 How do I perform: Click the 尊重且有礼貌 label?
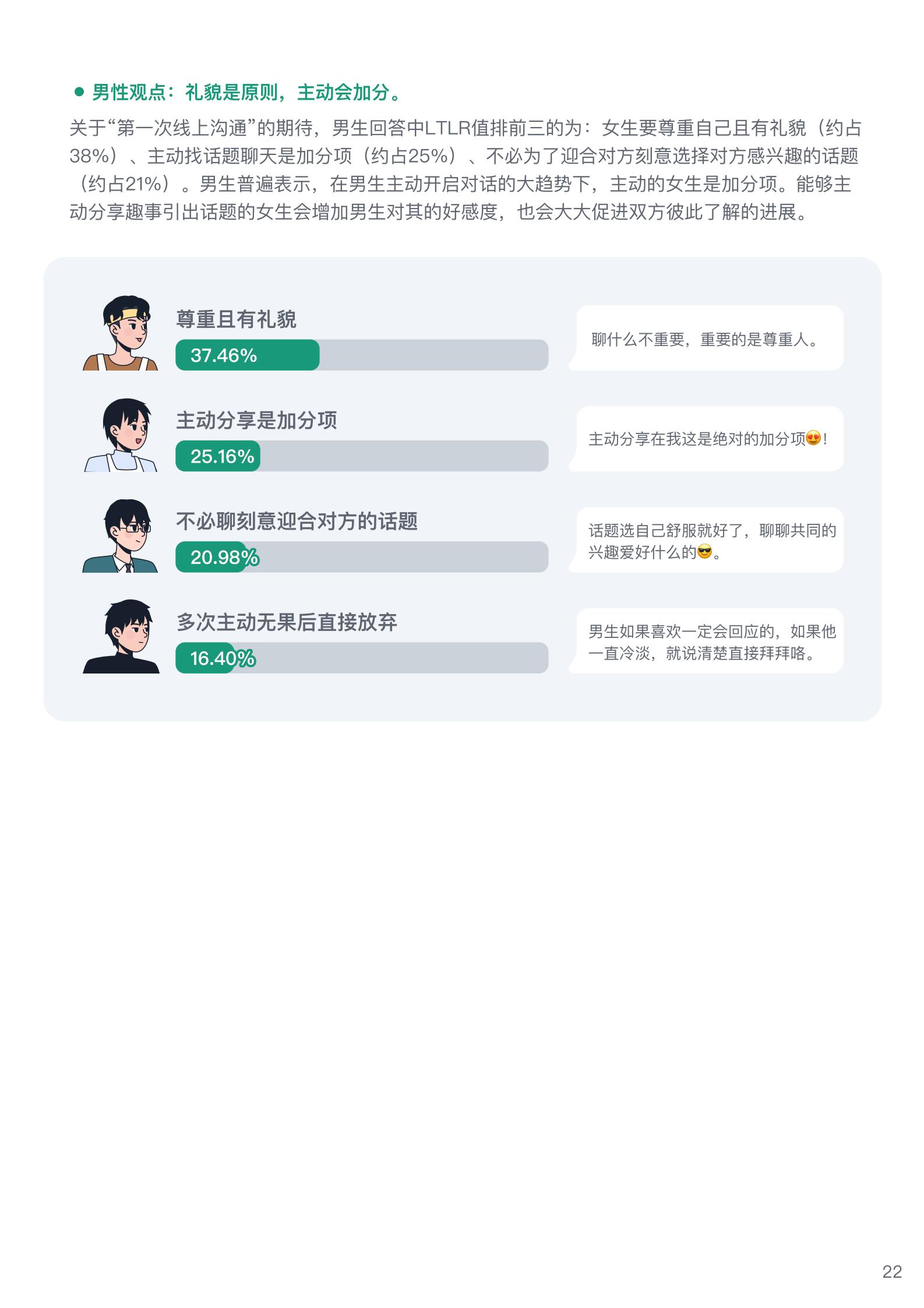236,319
